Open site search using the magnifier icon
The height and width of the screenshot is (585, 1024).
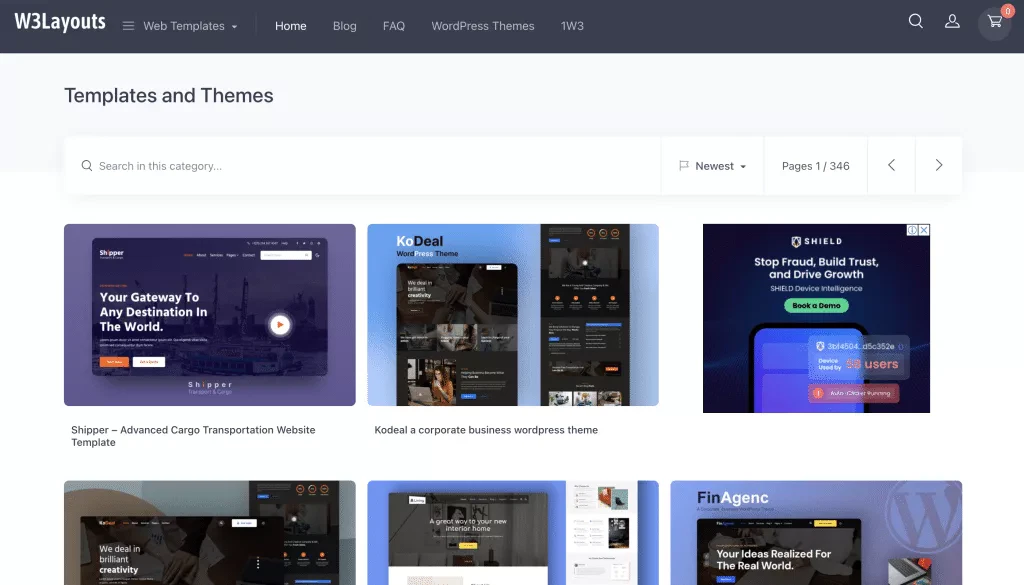[x=915, y=20]
